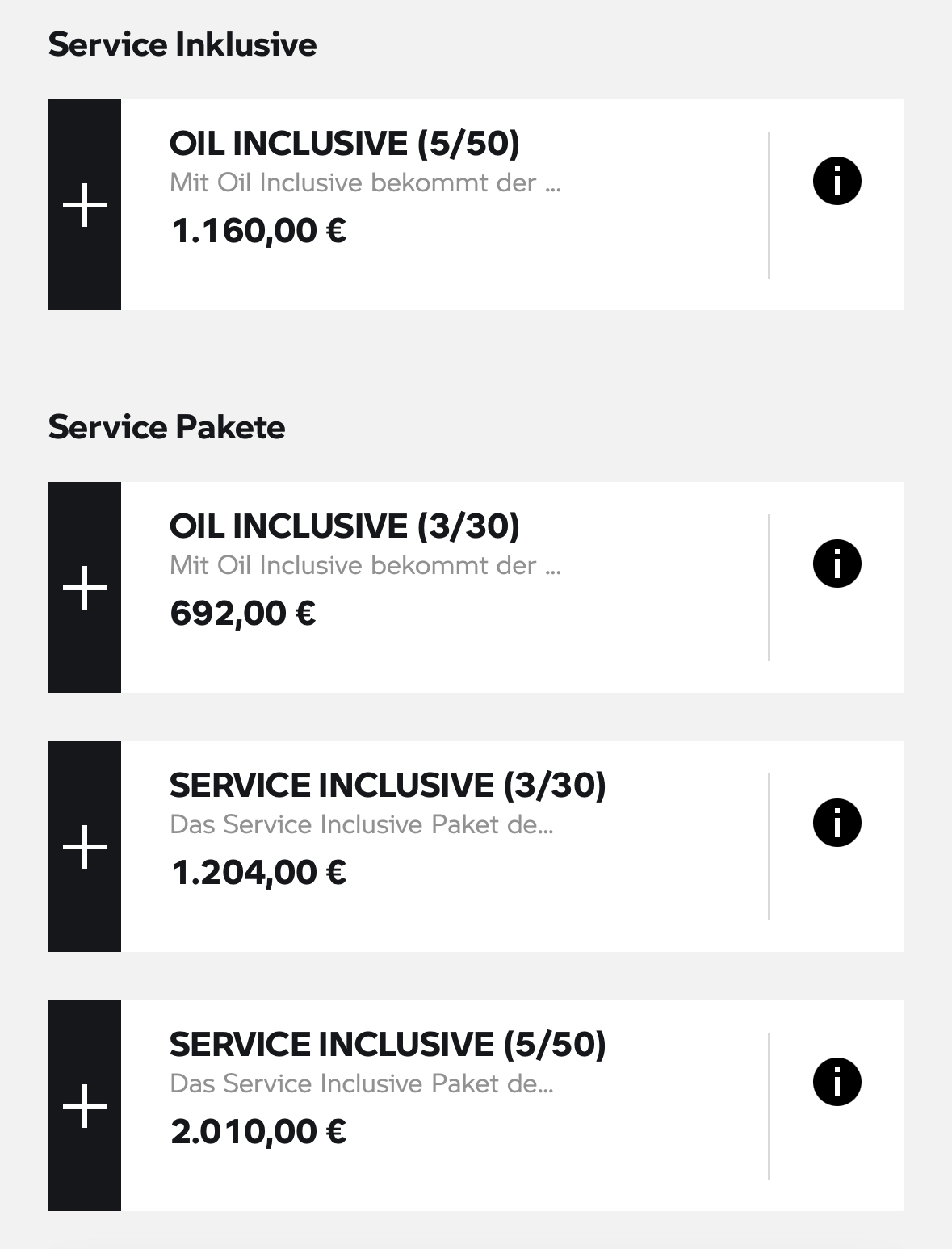Add Oil Inclusive (3/30) package with plus
The height and width of the screenshot is (1249, 952).
(x=85, y=588)
